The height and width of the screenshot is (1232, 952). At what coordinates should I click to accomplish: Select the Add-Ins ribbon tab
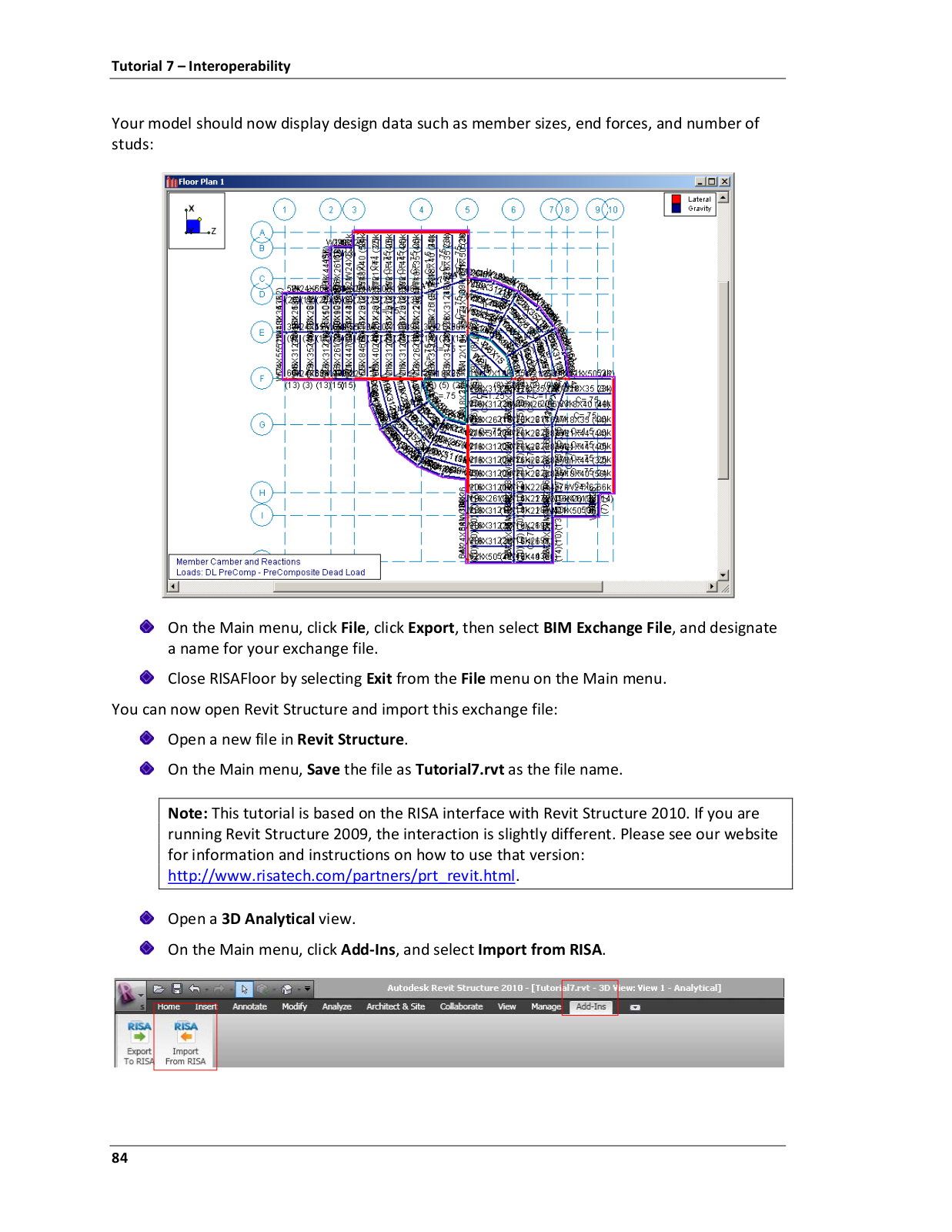point(591,1006)
